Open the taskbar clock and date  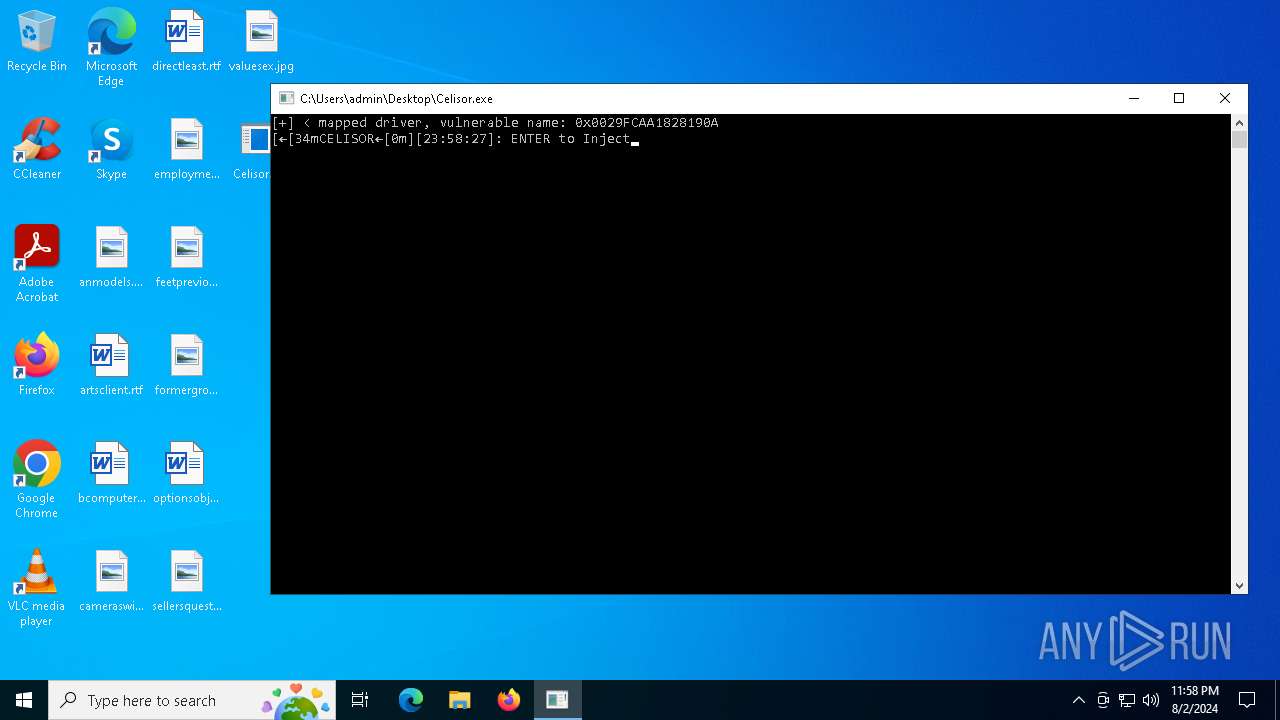tap(1195, 700)
